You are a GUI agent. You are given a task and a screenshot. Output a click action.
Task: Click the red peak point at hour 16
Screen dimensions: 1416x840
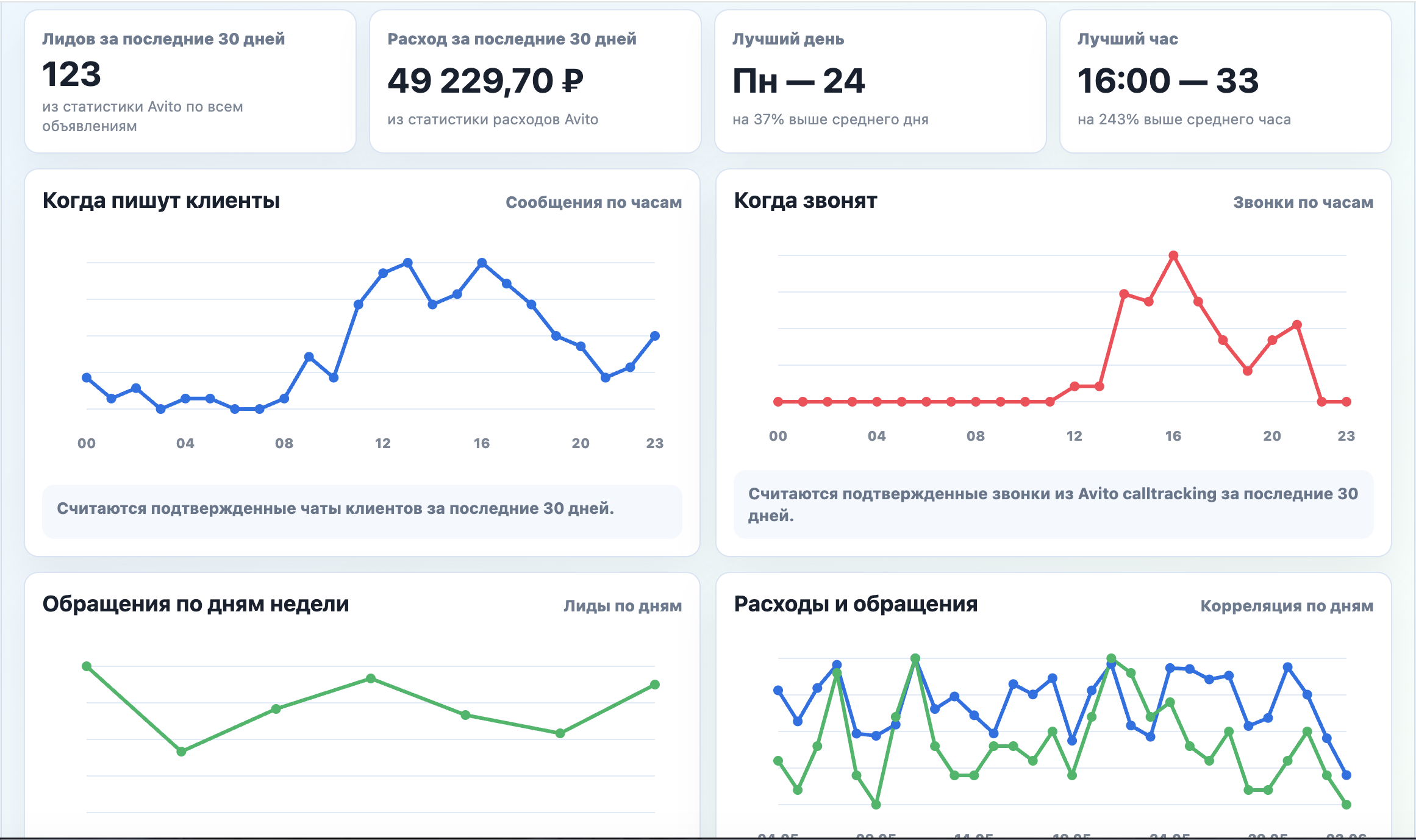tap(1173, 255)
